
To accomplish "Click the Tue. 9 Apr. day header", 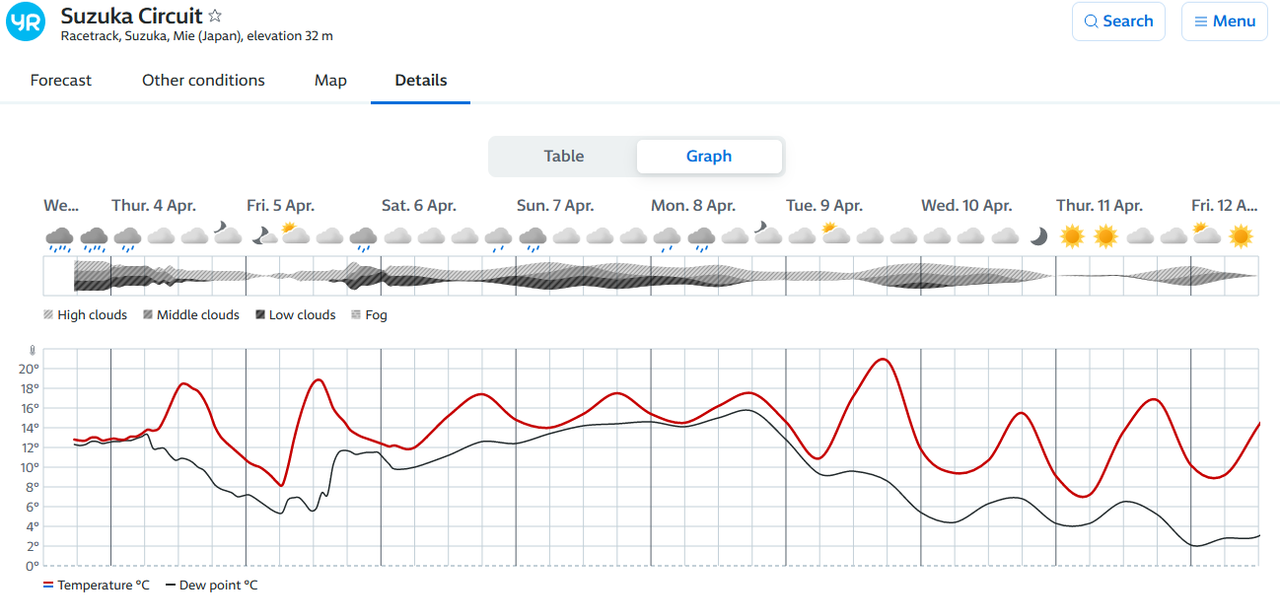I will point(824,205).
